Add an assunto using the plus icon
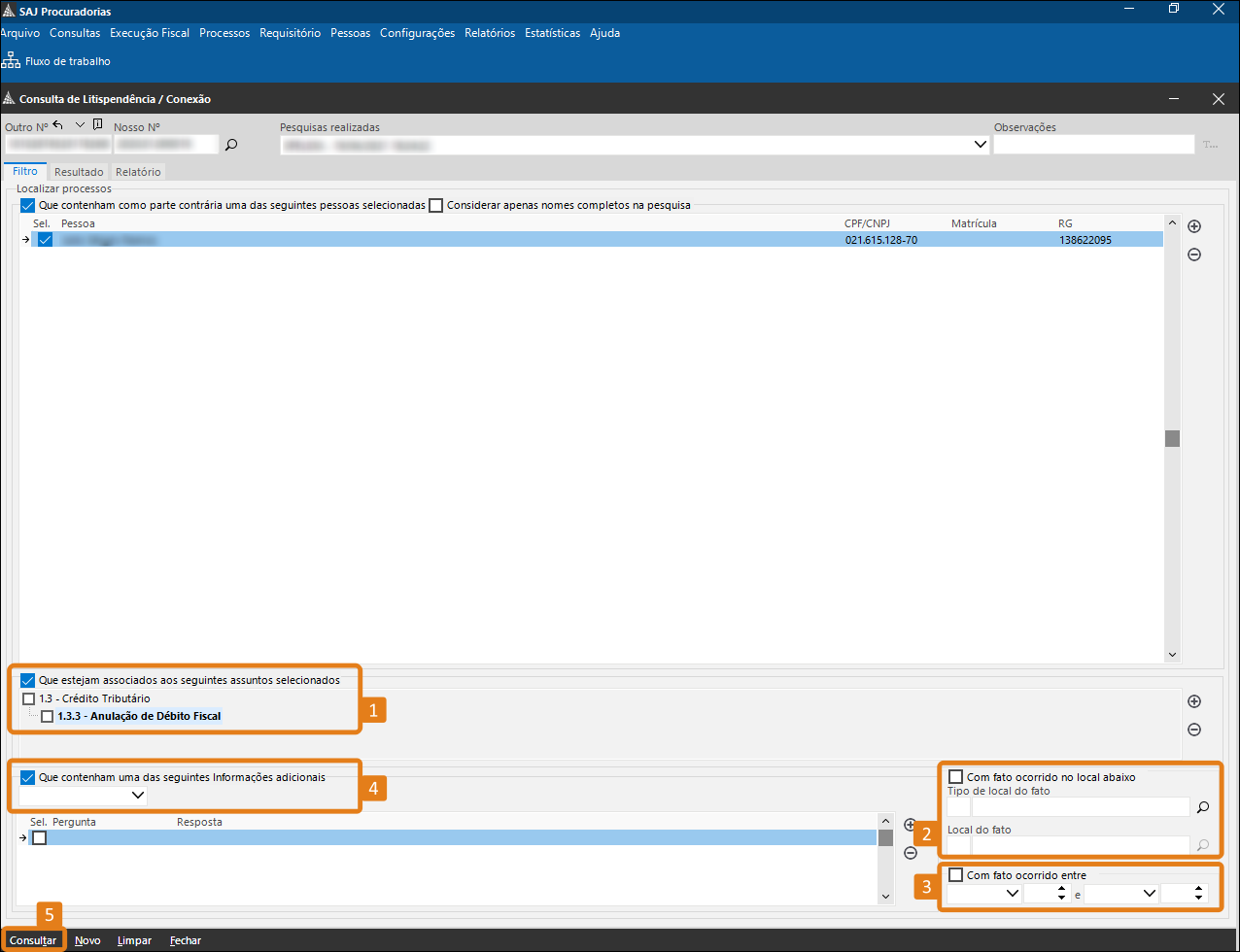The width and height of the screenshot is (1240, 952). point(1194,701)
